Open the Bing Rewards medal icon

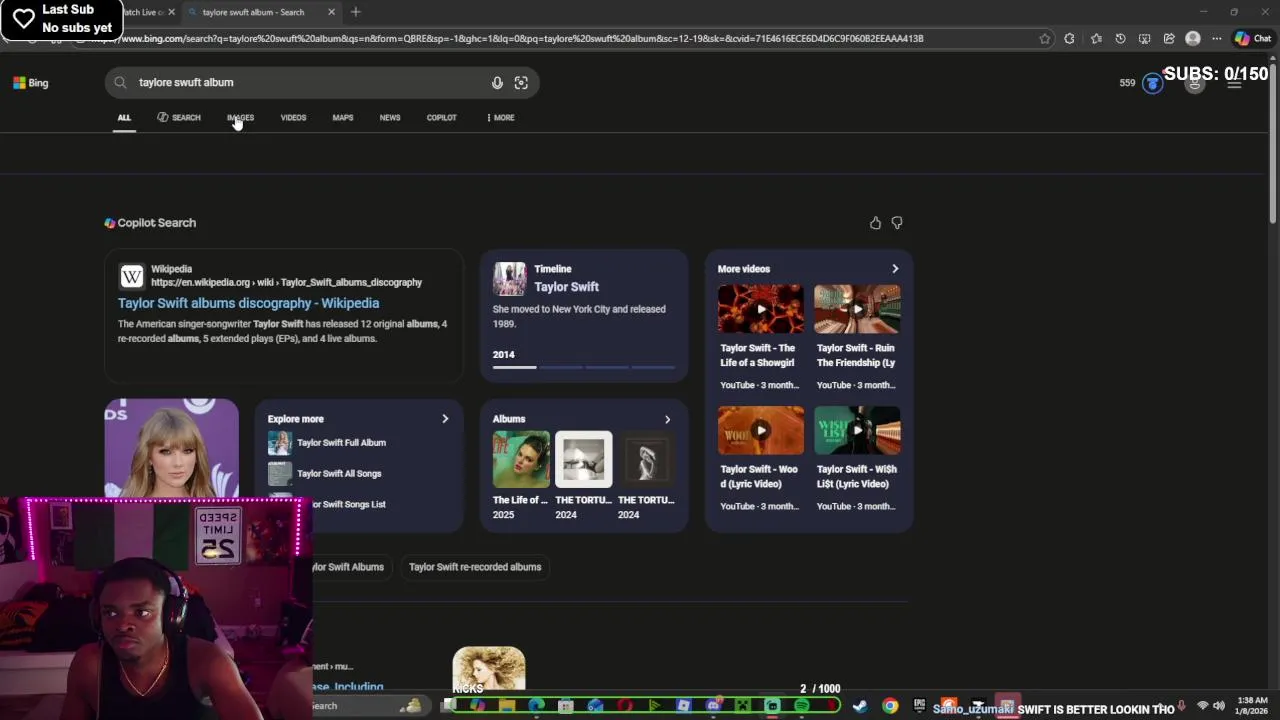pos(1152,83)
